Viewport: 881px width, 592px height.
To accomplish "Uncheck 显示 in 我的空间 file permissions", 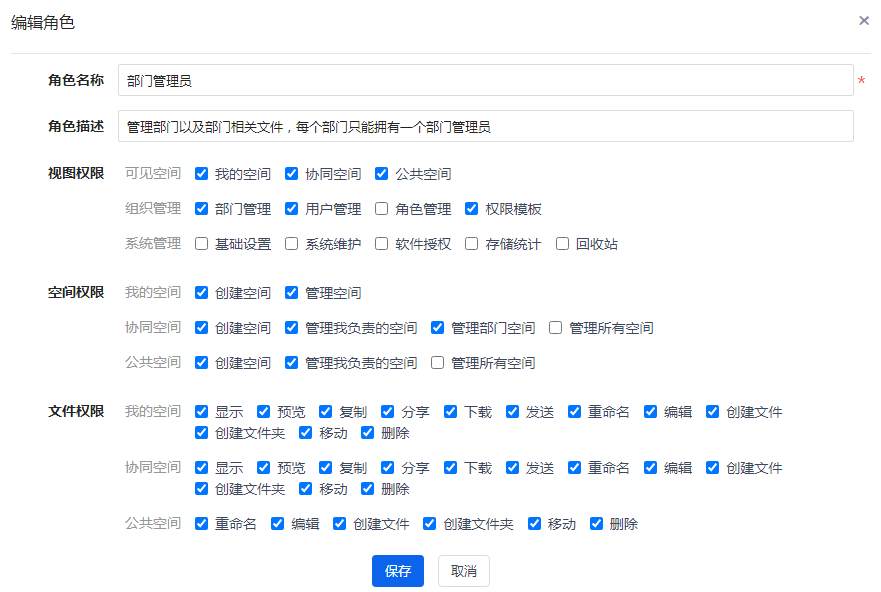I will 201,412.
